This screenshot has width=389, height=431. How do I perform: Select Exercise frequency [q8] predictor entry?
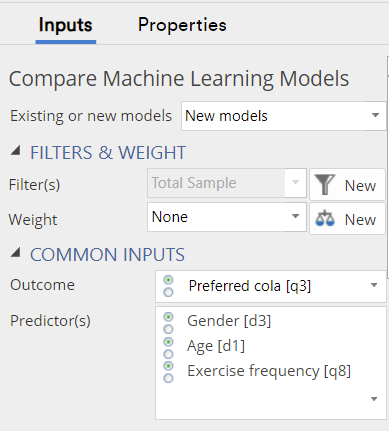coord(269,371)
